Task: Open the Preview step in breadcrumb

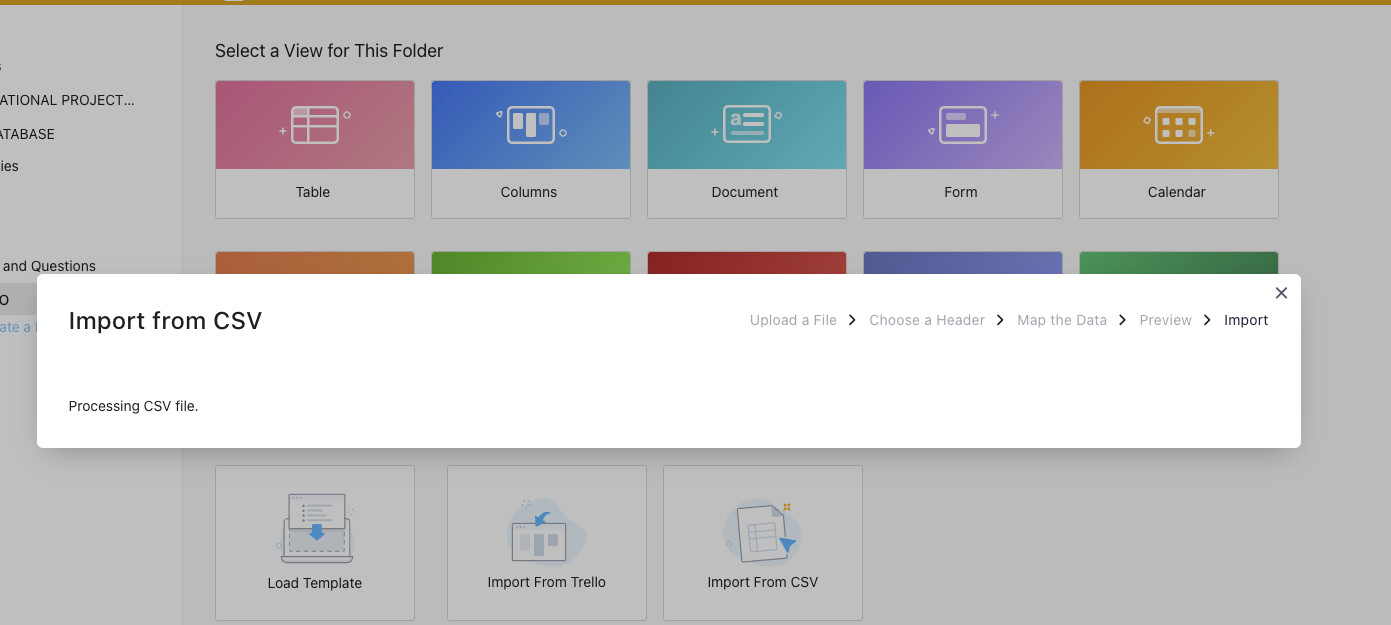Action: point(1166,320)
